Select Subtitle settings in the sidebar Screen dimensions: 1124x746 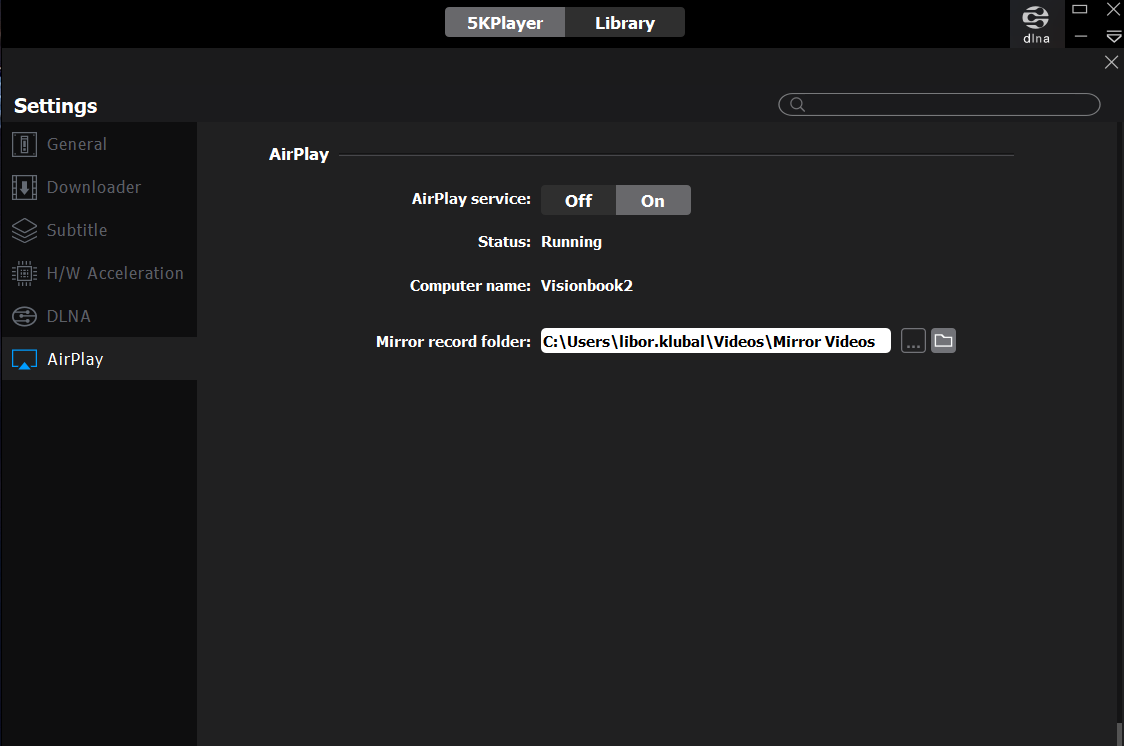tap(76, 230)
